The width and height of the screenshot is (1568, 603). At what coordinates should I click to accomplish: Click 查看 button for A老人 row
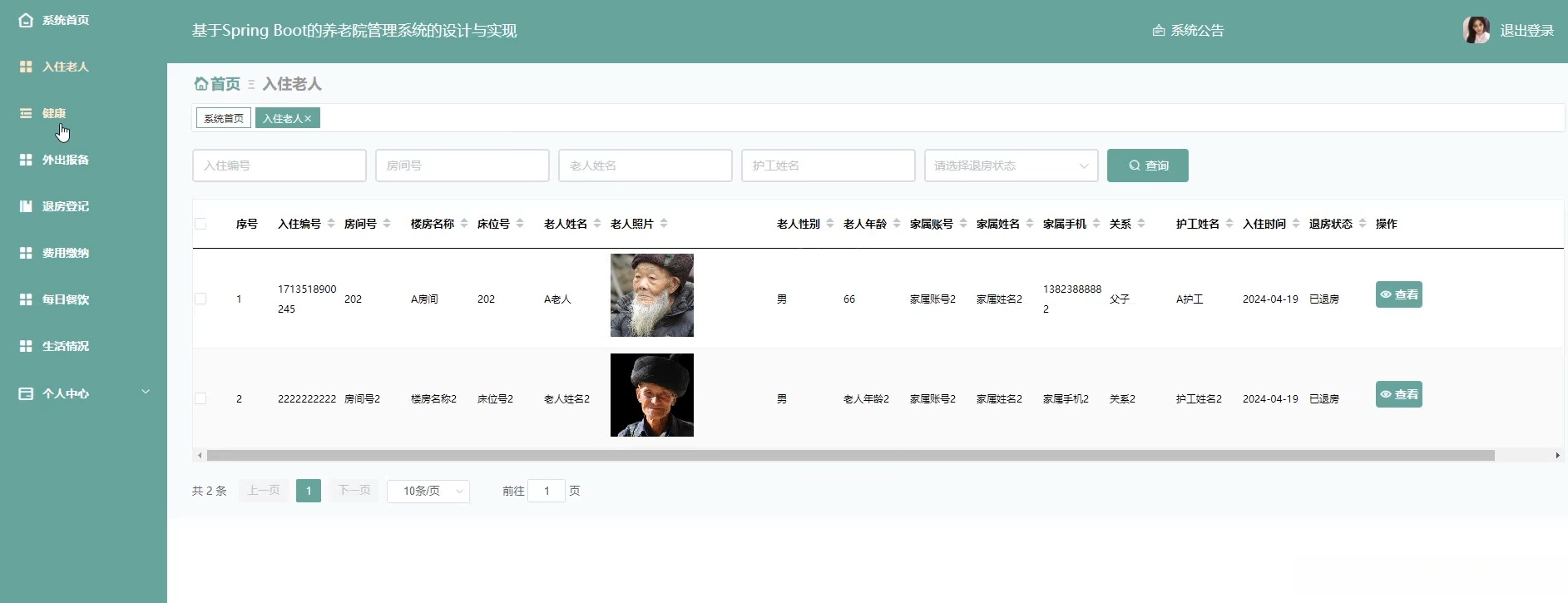(x=1399, y=294)
